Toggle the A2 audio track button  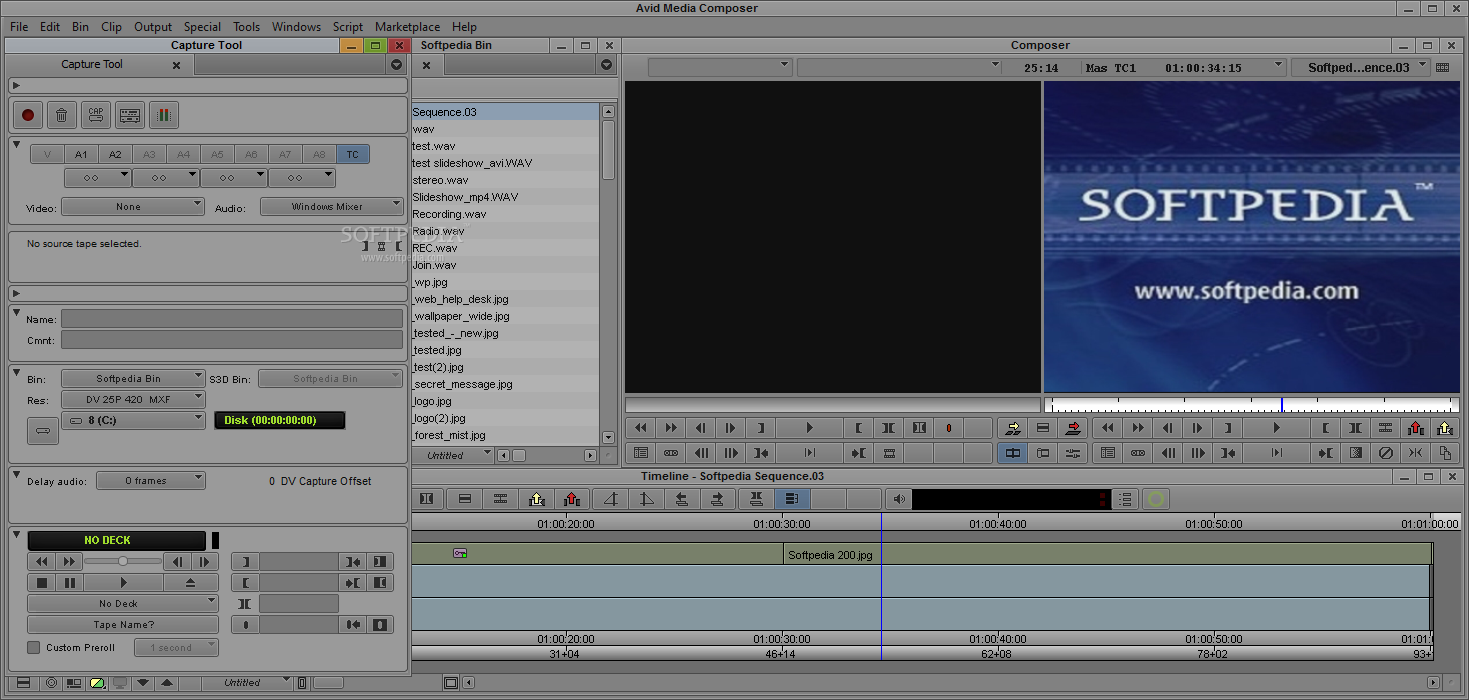(115, 154)
